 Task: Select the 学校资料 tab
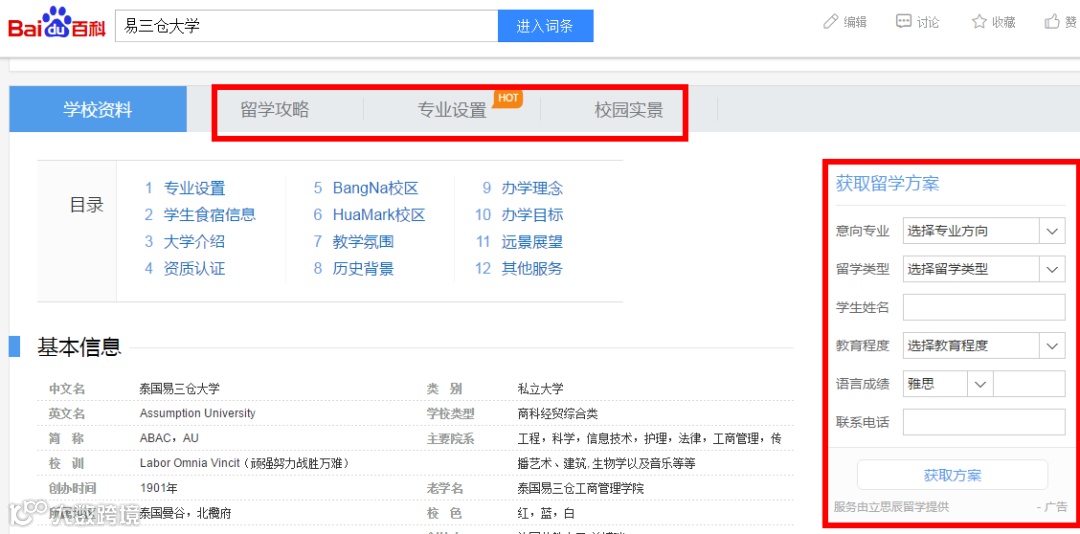(x=98, y=110)
